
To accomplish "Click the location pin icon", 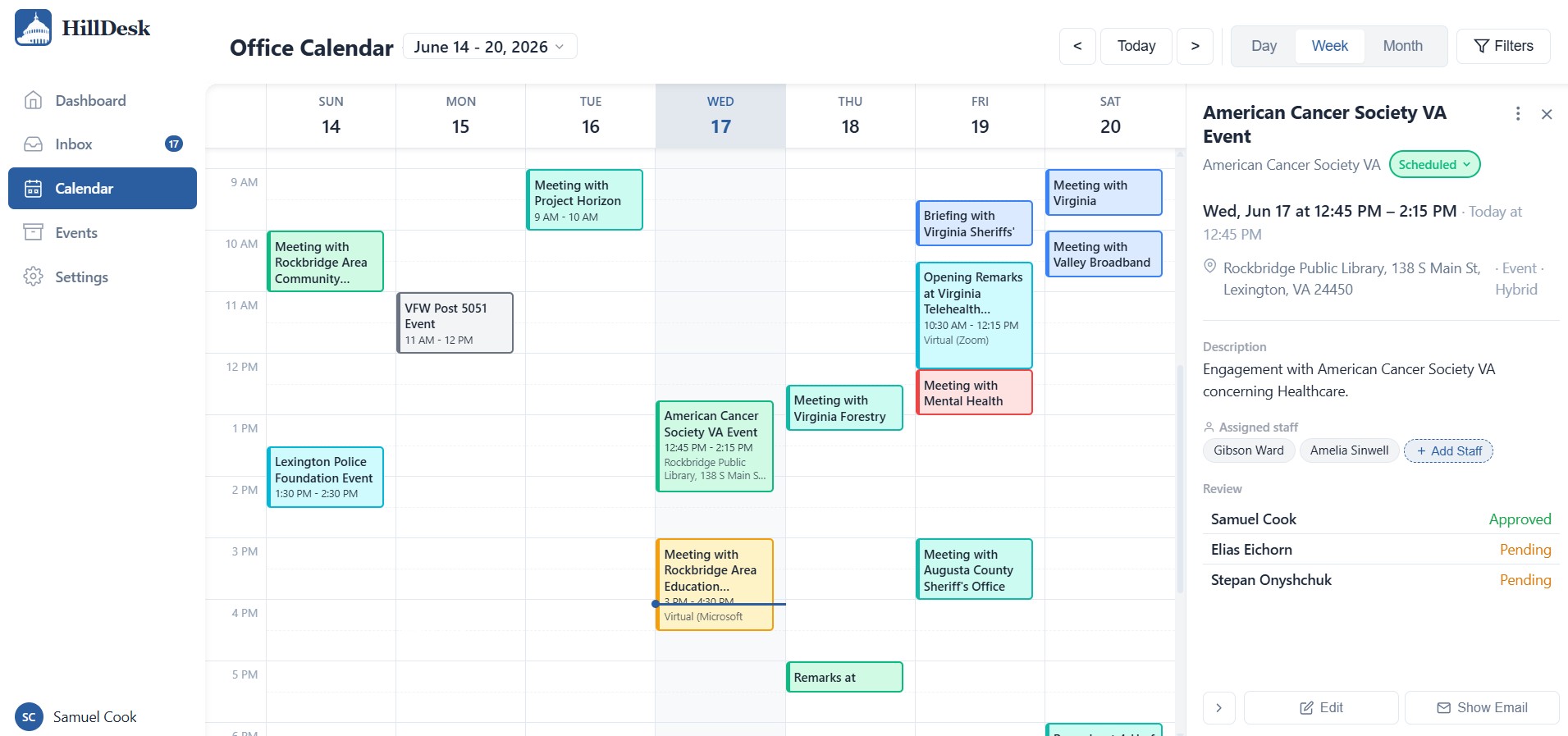I will click(x=1209, y=267).
